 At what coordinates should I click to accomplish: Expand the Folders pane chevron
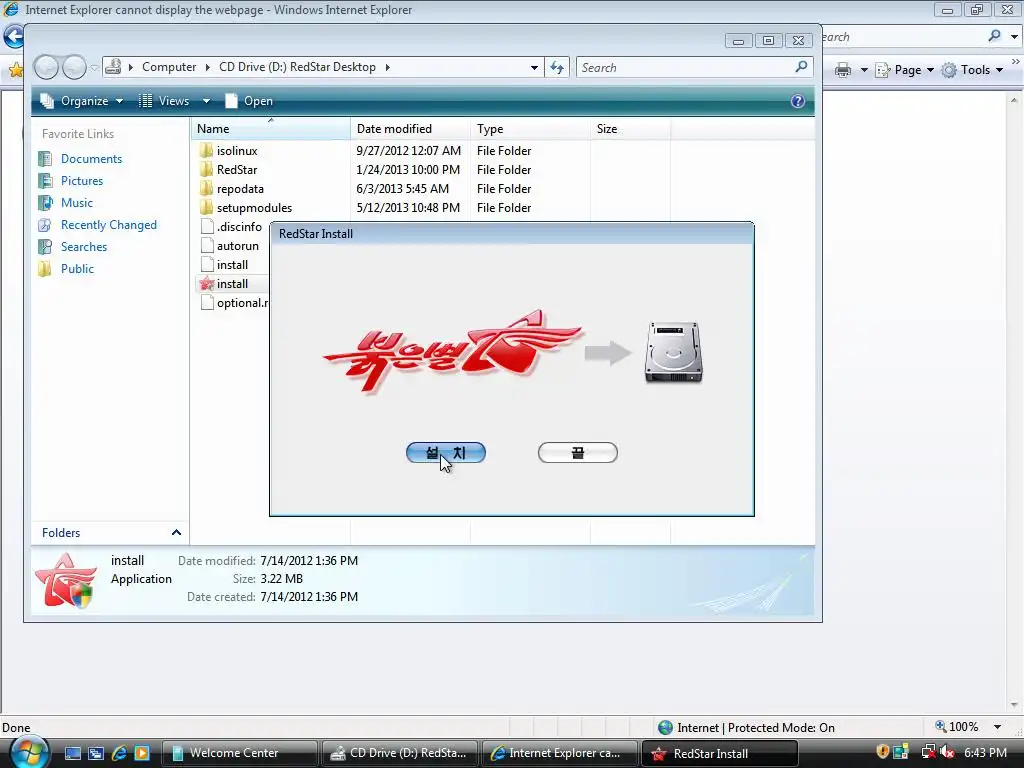pyautogui.click(x=176, y=533)
